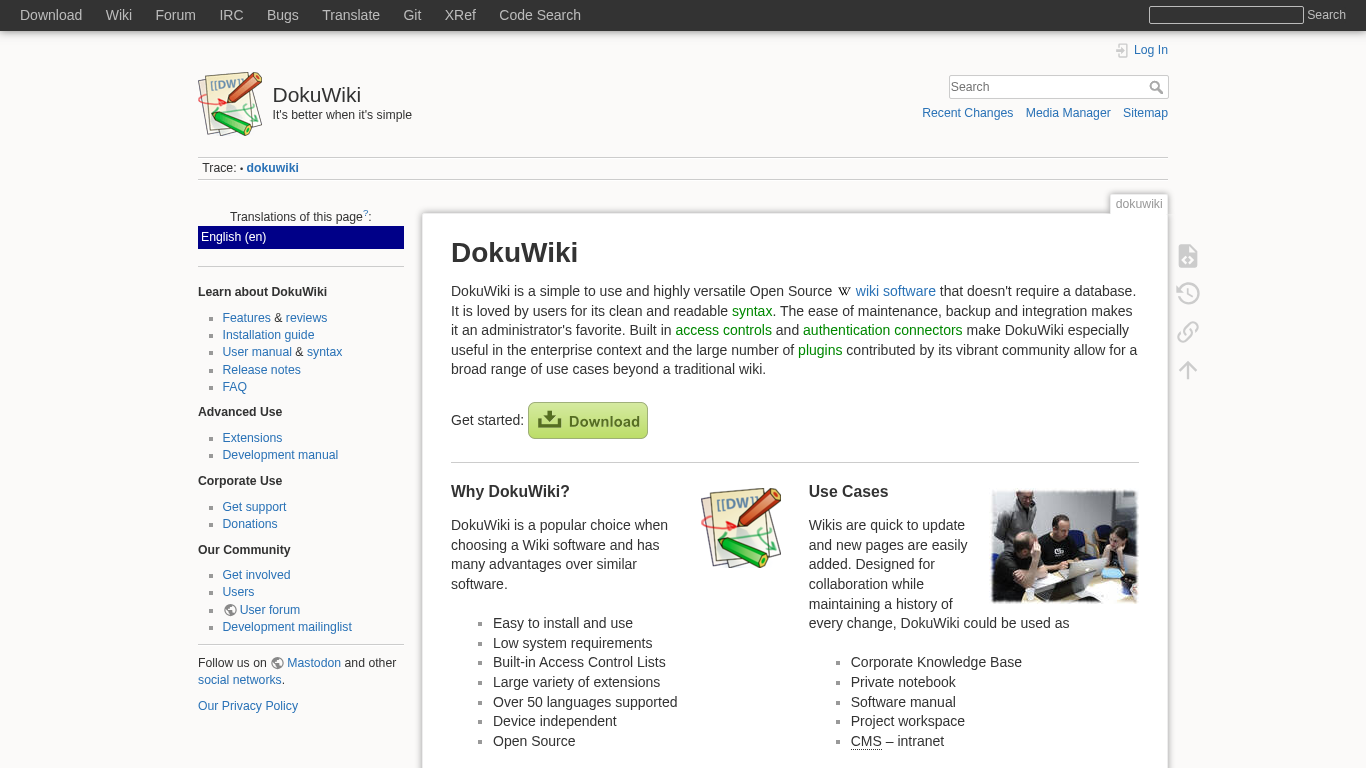Open the FAQ link
The width and height of the screenshot is (1366, 768).
pos(234,387)
